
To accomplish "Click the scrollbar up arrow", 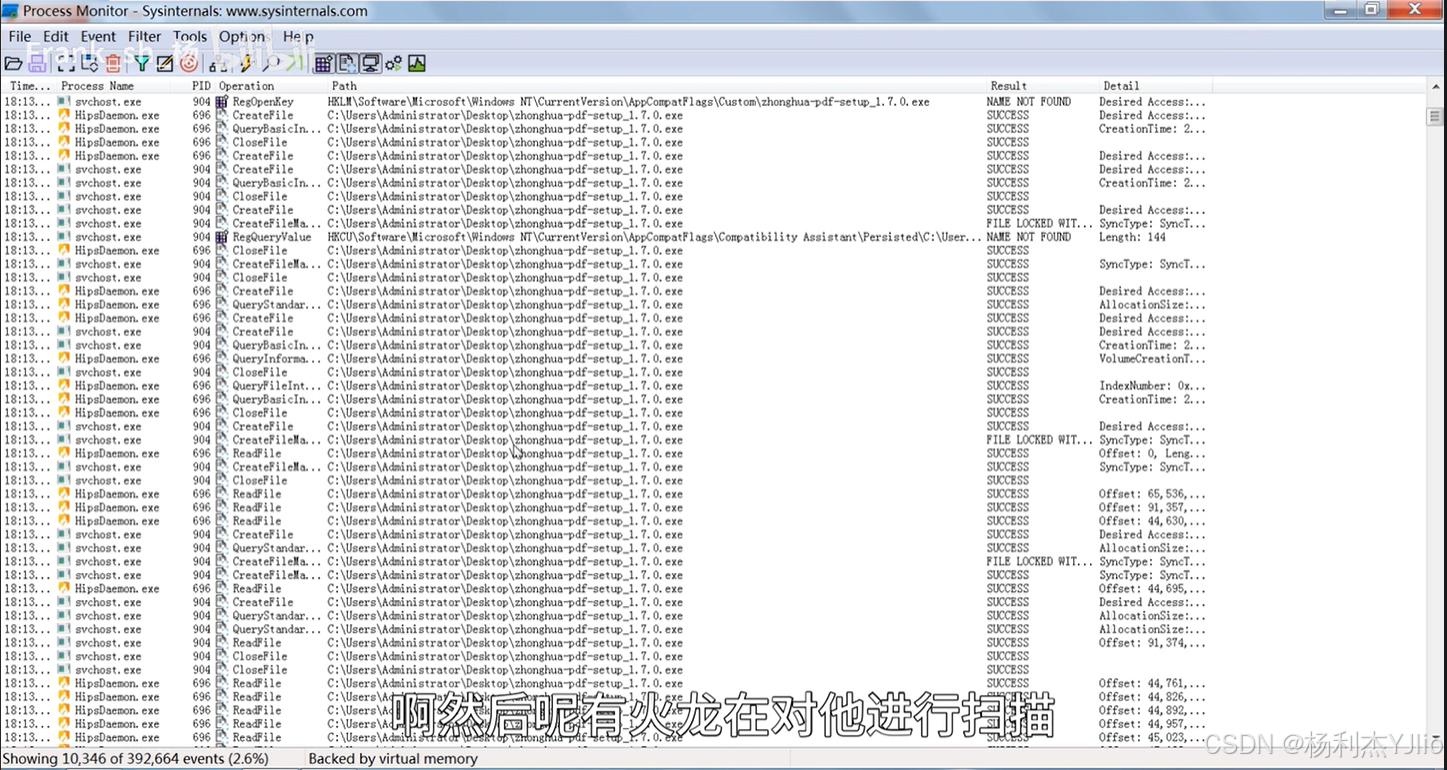I will point(1436,88).
